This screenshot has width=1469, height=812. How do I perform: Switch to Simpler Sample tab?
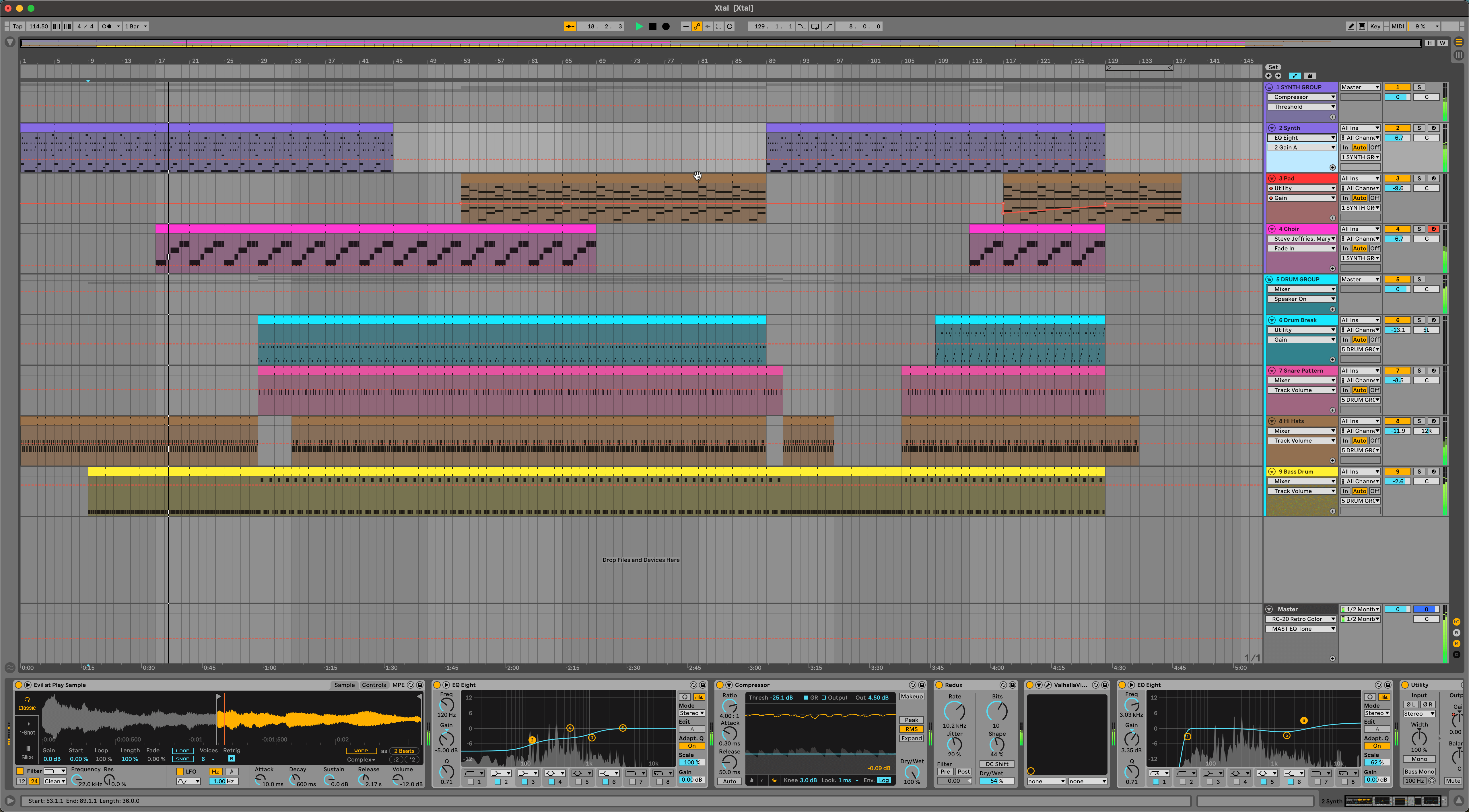[x=344, y=685]
